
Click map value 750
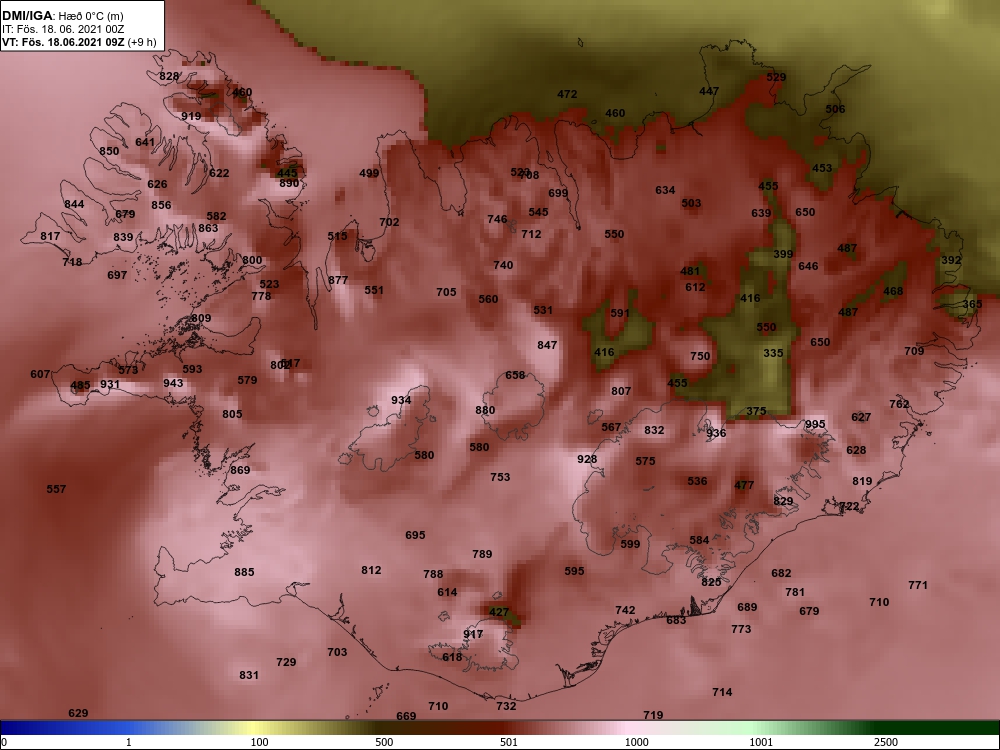click(x=700, y=356)
